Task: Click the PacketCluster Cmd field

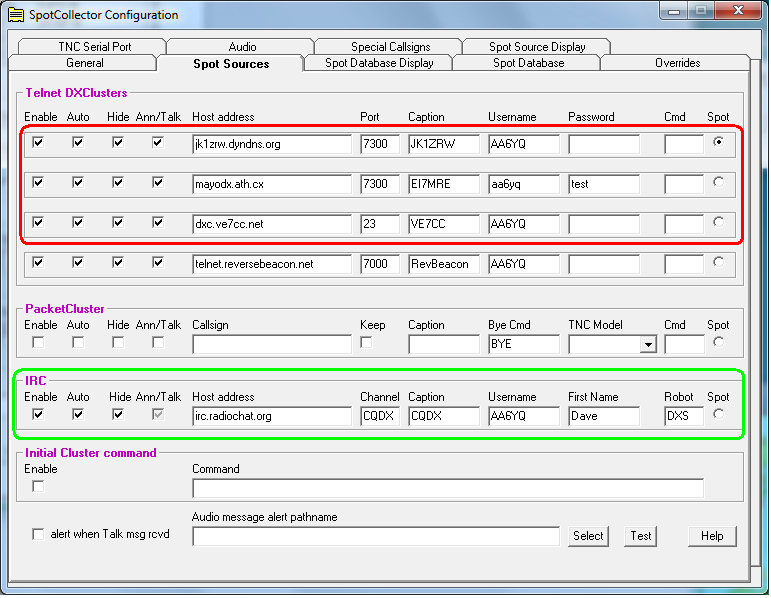Action: click(x=684, y=344)
